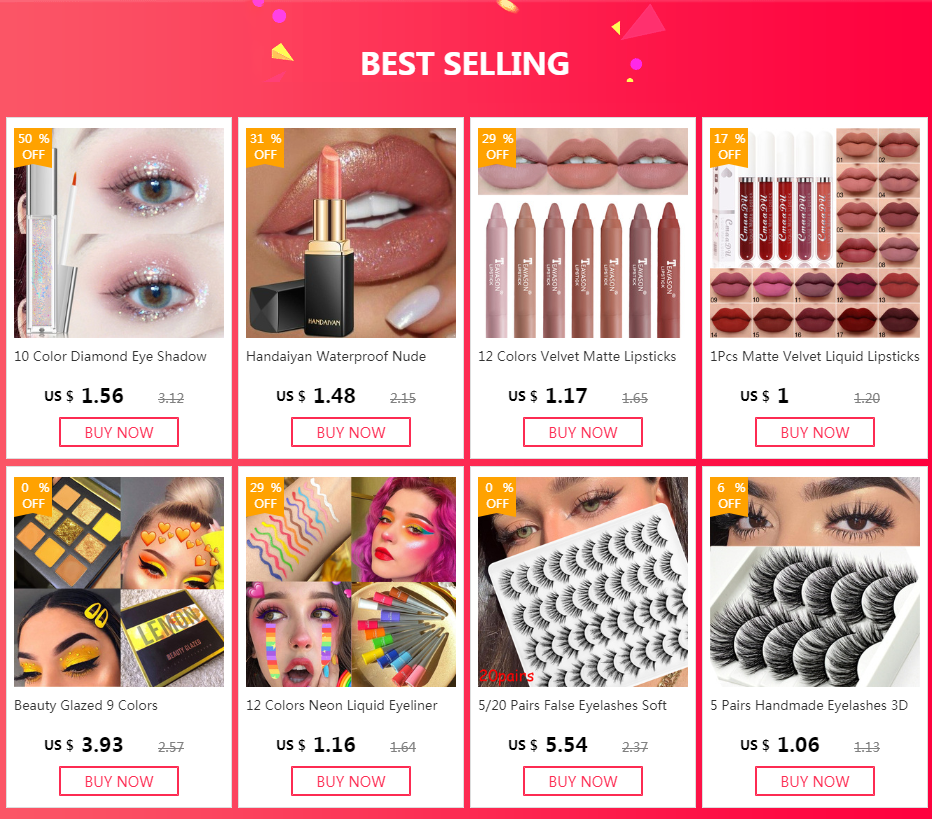Buy the 12 Colors Neon Liquid Eyeliner
Viewport: 932px width, 819px height.
point(351,781)
